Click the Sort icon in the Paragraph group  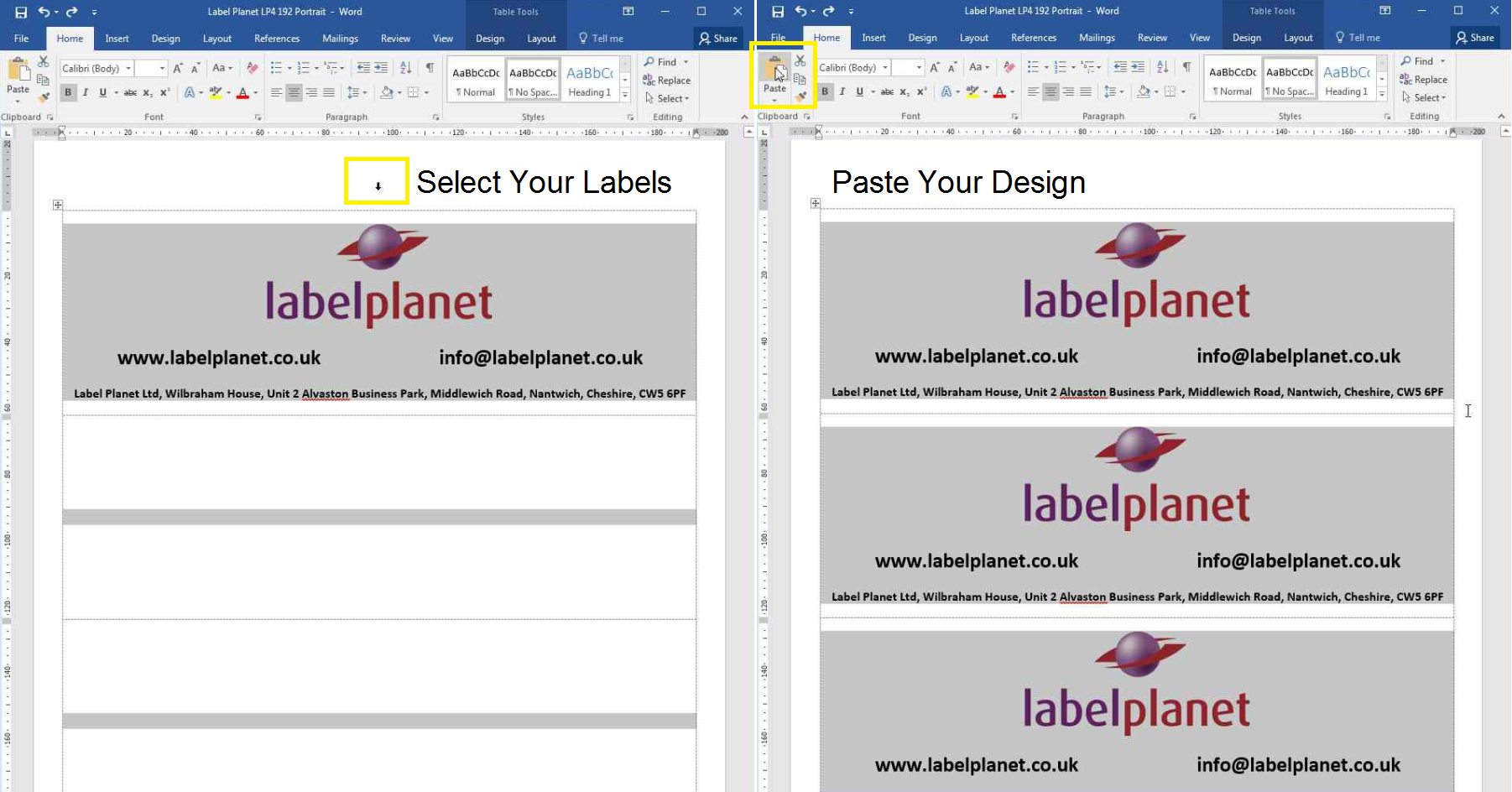(404, 67)
